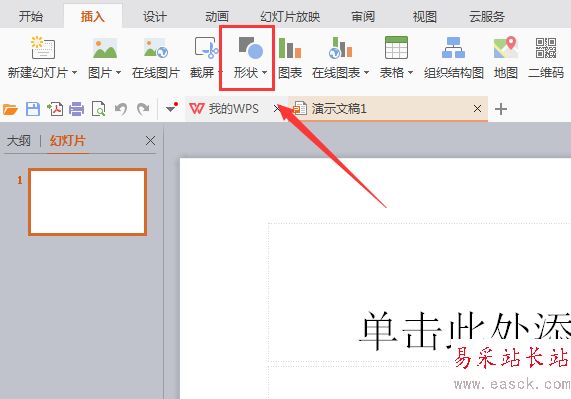Open the 图片 dropdown arrow
571x399 pixels.
coord(118,73)
